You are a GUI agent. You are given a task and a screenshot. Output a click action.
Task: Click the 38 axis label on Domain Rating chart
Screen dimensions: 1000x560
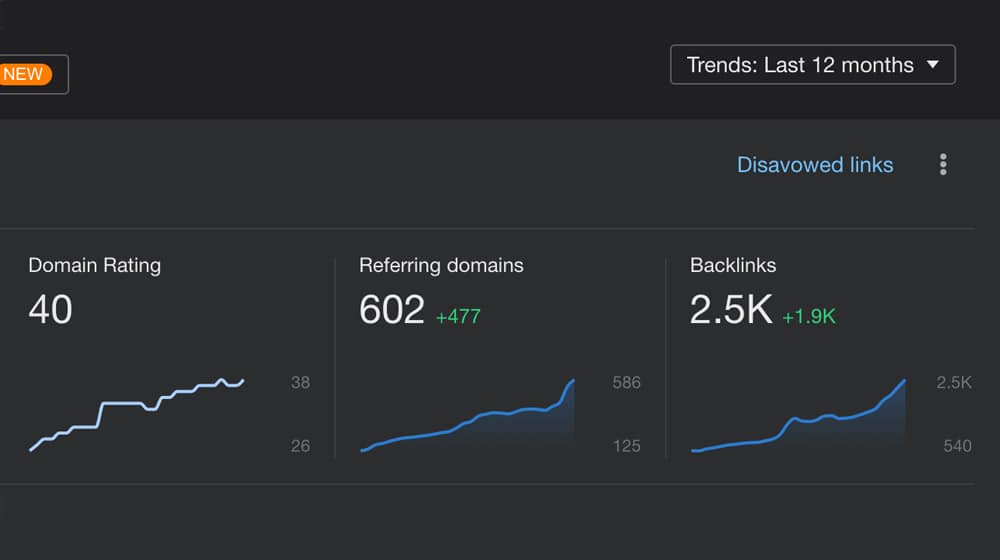[x=300, y=382]
